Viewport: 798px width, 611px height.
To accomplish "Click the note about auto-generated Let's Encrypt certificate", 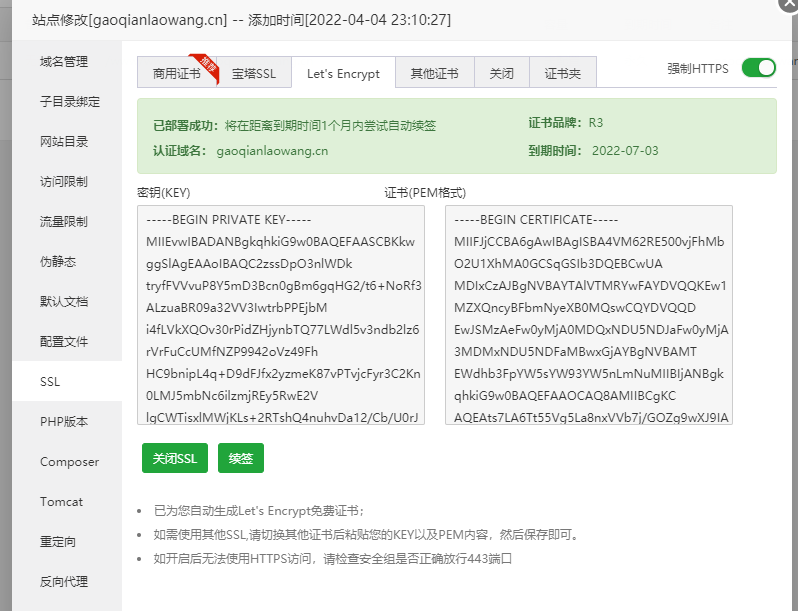I will [x=259, y=511].
